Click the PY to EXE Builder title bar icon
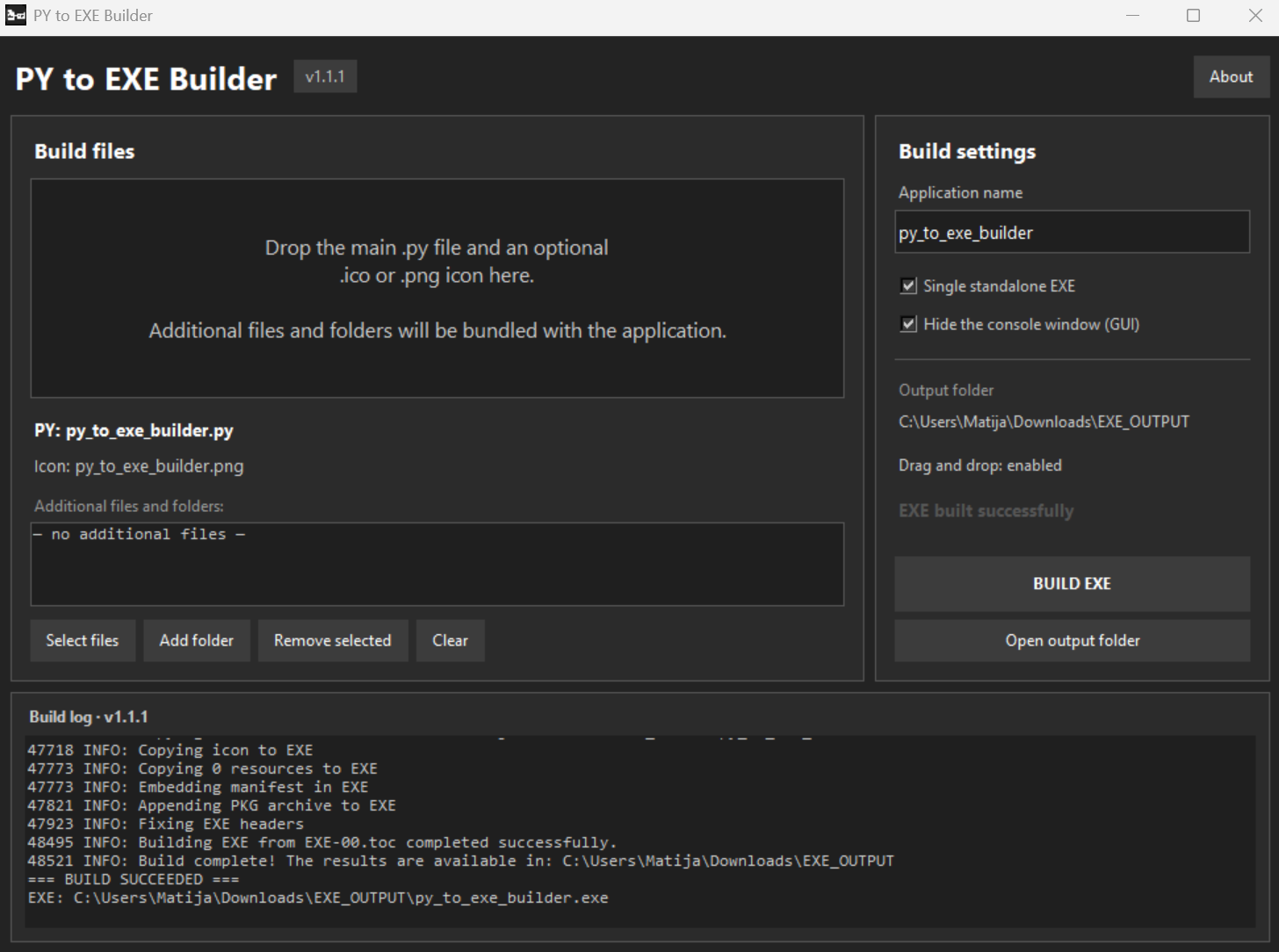The width and height of the screenshot is (1279, 952). (16, 15)
